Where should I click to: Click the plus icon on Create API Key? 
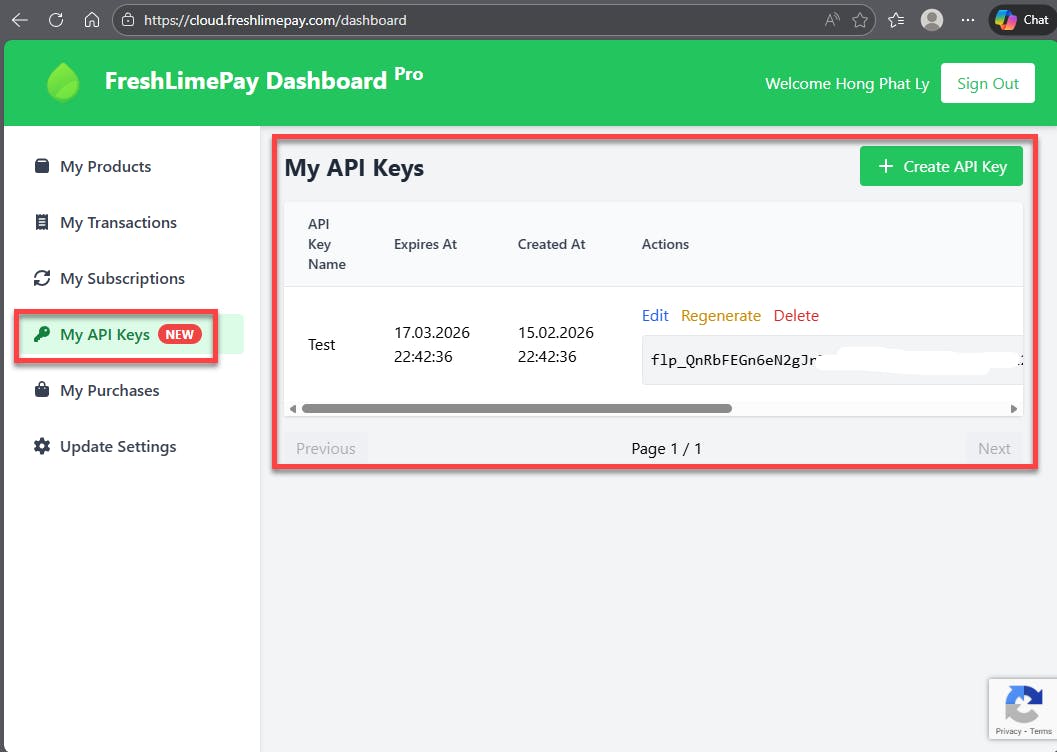[x=886, y=166]
